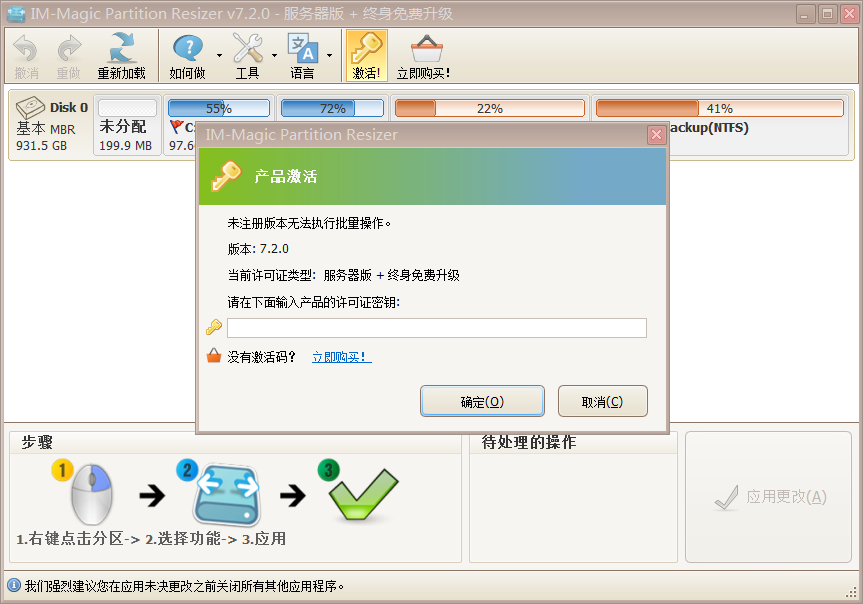This screenshot has height=604, width=863.
Task: Expand the dropdown arrow next to 语言
Action: pyautogui.click(x=329, y=55)
